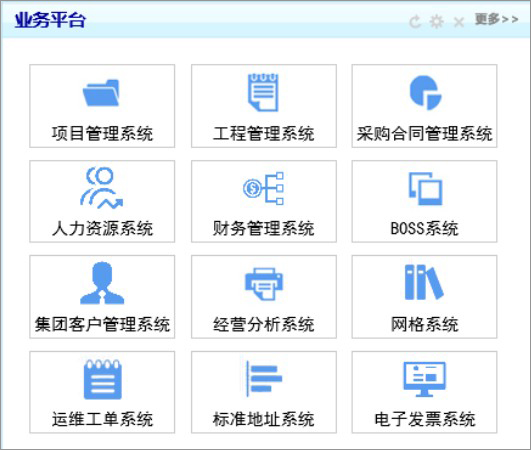531x450 pixels.
Task: Open panel settings gear icon
Action: click(437, 22)
